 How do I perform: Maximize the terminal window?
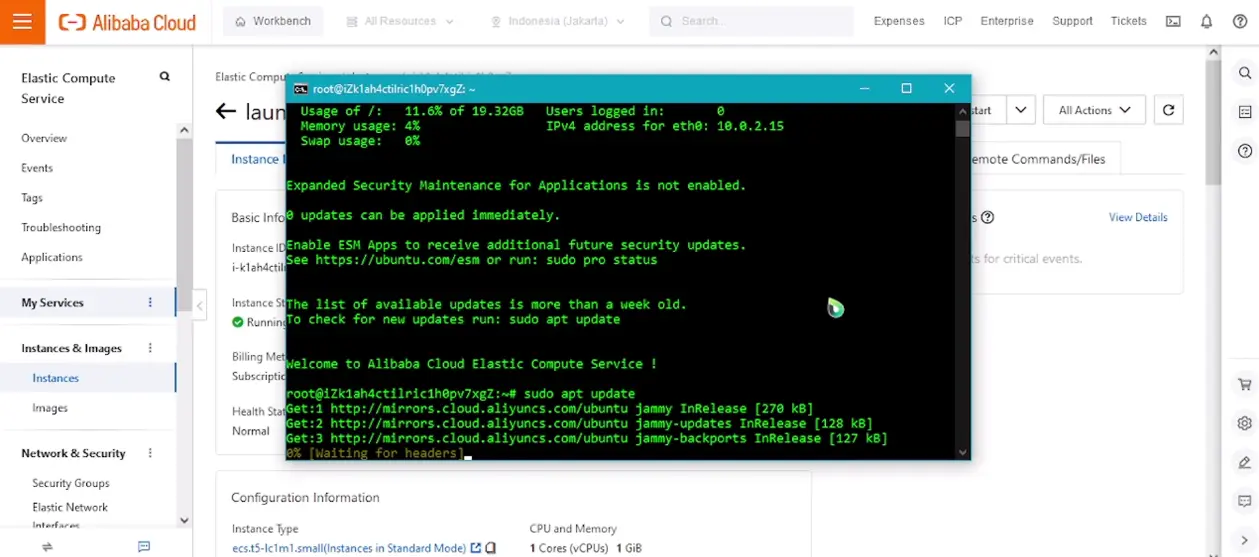tap(906, 88)
